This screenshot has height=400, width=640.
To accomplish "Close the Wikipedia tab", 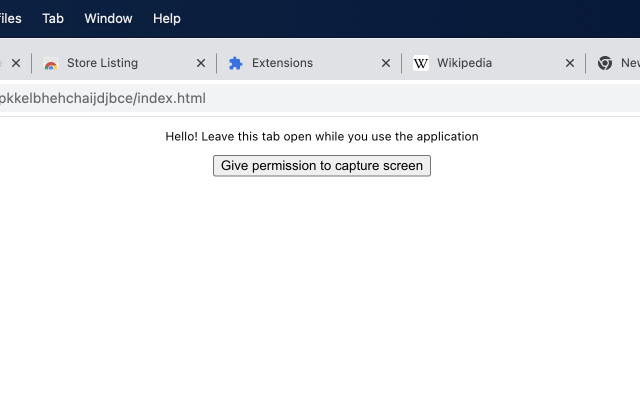I will tap(570, 63).
